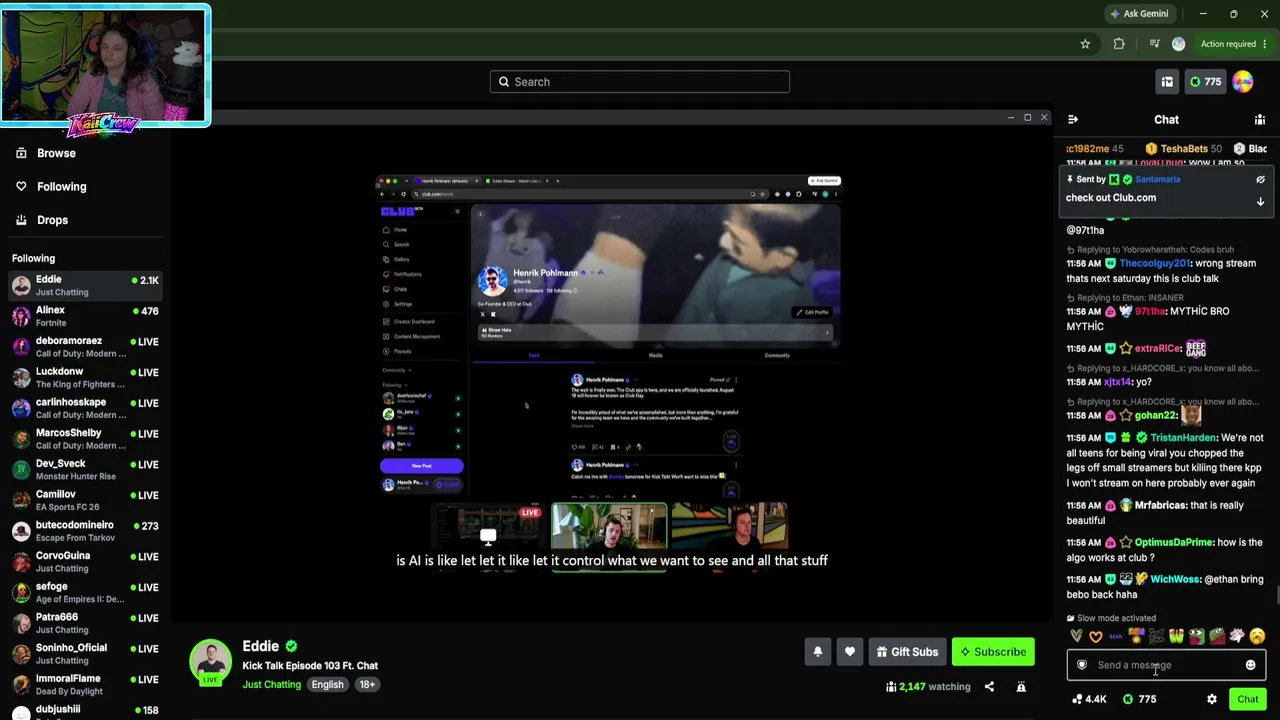Open ImmoralFlame's Dead by Daylight stream

[x=85, y=685]
